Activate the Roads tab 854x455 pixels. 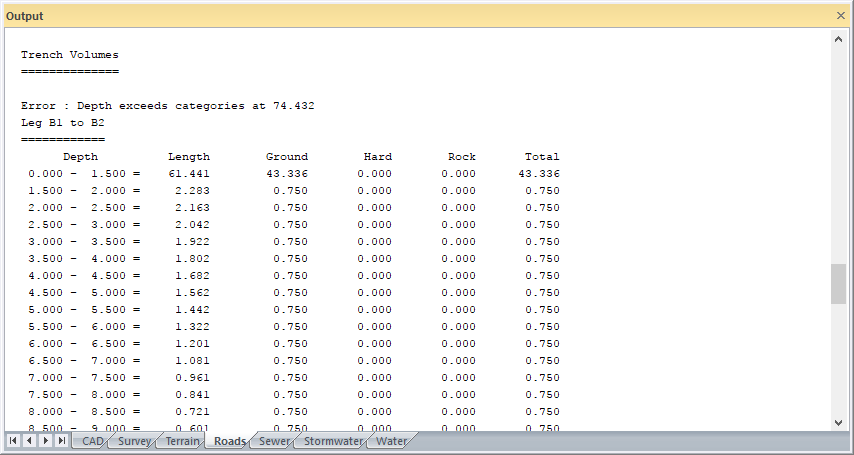[x=230, y=441]
